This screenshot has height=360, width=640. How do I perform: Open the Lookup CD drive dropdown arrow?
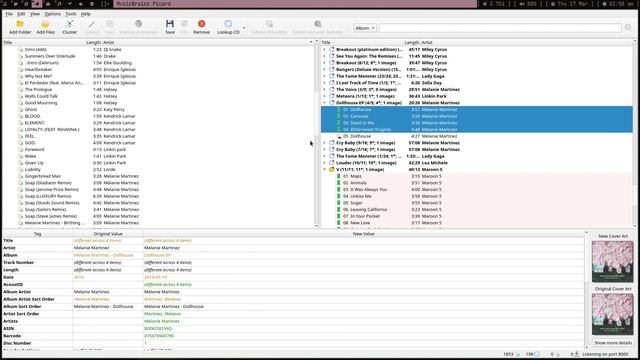pyautogui.click(x=244, y=28)
